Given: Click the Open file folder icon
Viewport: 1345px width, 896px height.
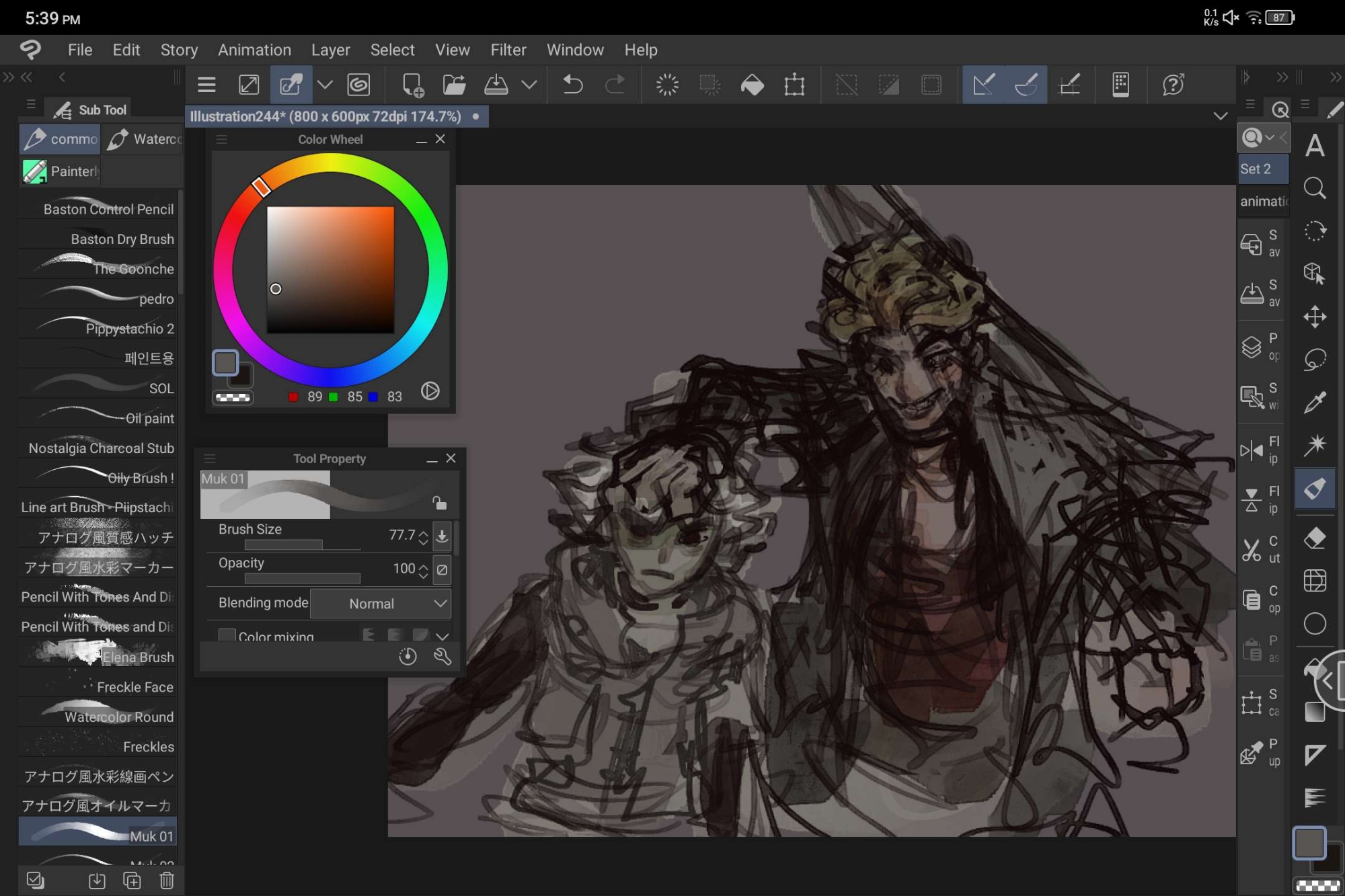Looking at the screenshot, I should point(455,85).
